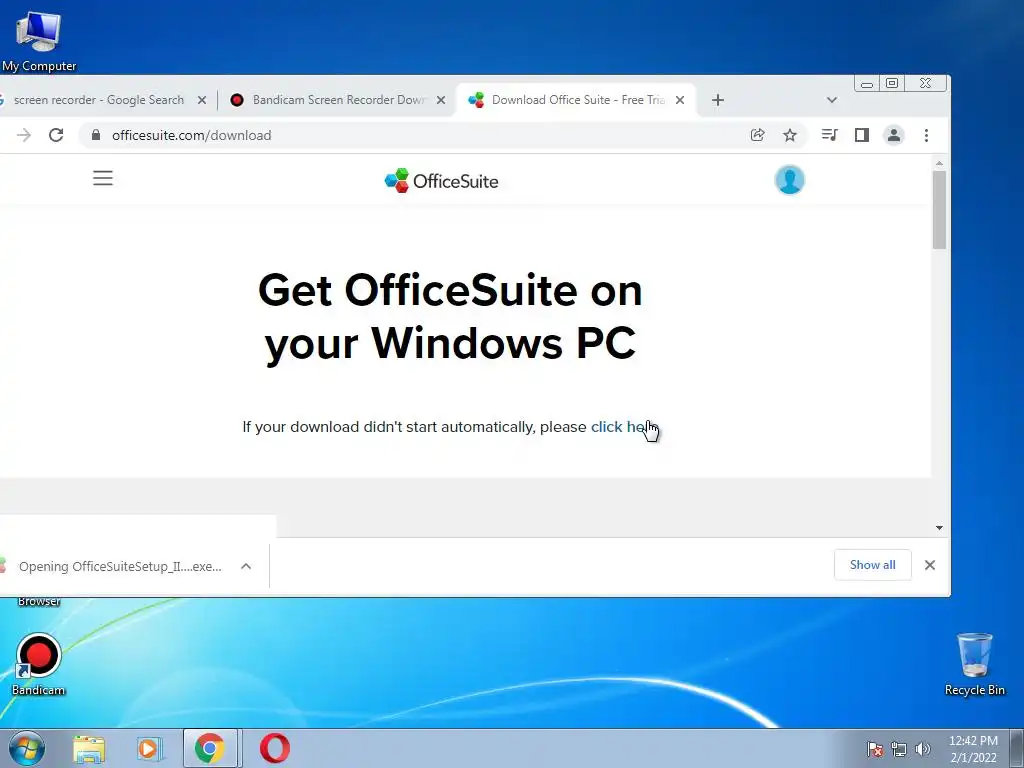
Task: Select the Download Office Suite tab
Action: click(577, 100)
